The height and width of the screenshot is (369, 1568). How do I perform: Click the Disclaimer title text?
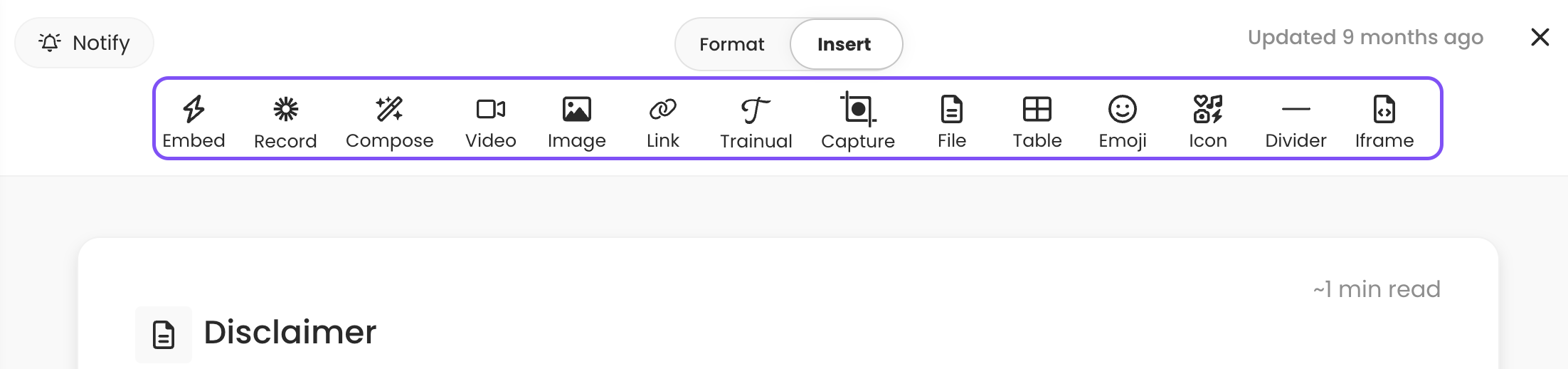(x=290, y=332)
